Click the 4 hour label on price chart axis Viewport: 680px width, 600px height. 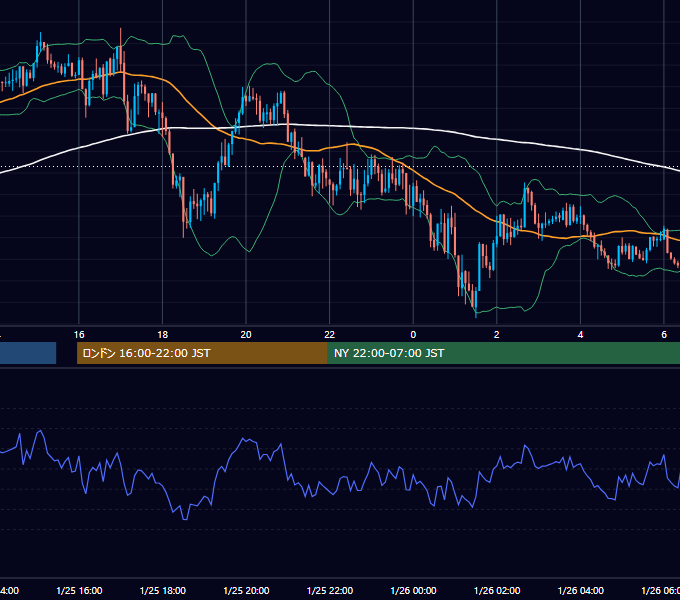(580, 335)
